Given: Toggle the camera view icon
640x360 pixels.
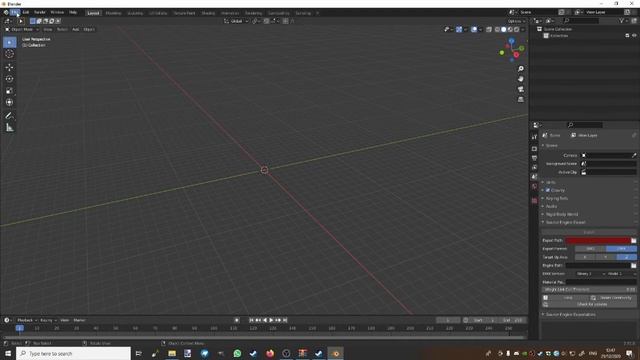Looking at the screenshot, I should click(x=520, y=89).
